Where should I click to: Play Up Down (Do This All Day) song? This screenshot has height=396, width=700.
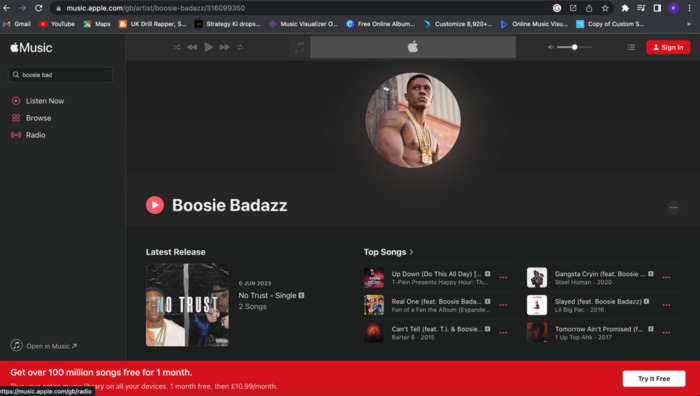tap(436, 274)
